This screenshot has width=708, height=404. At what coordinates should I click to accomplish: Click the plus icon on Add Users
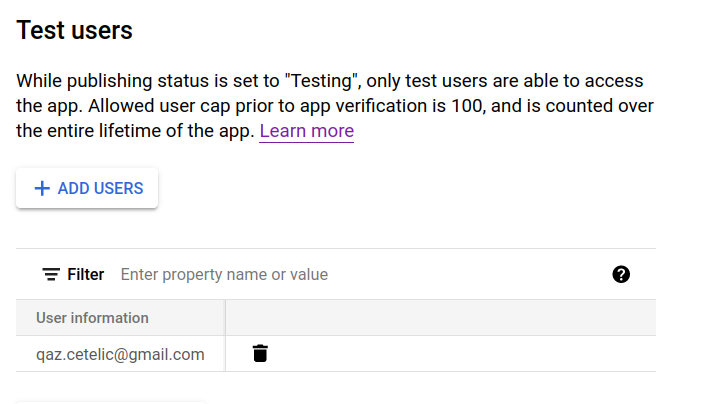42,188
